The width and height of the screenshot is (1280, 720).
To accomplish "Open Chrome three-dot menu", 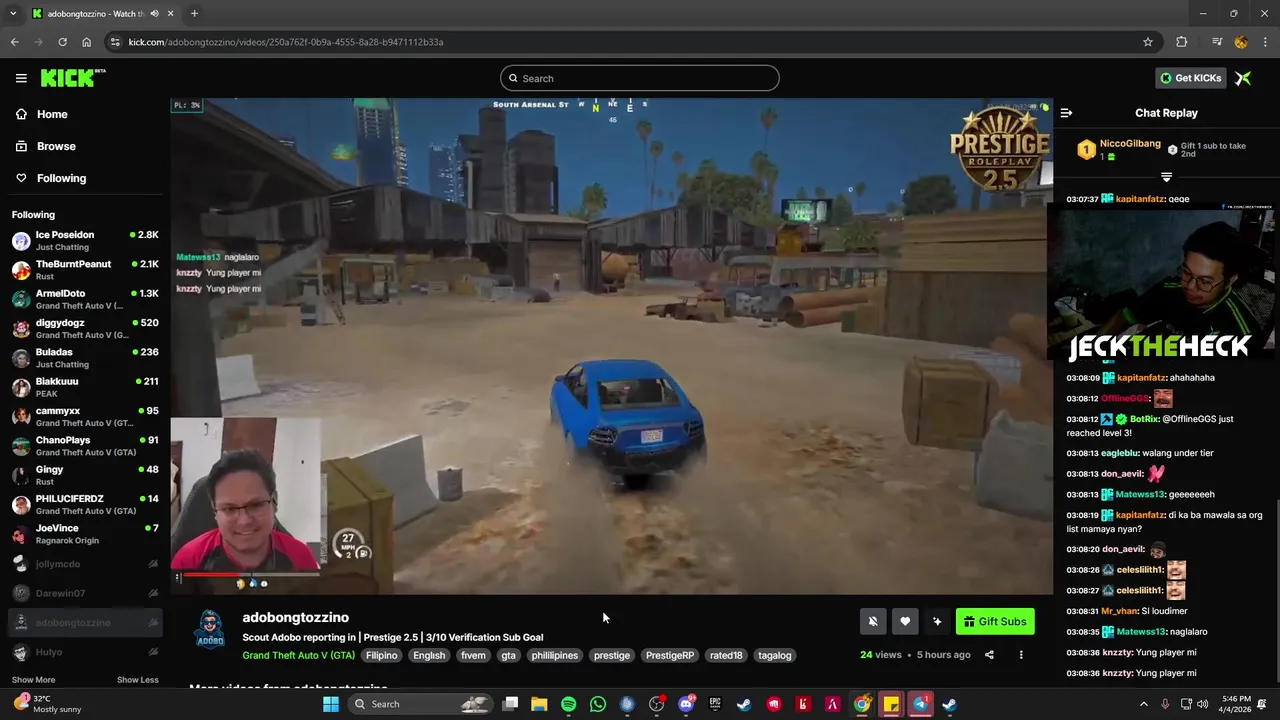I will coord(1265,42).
